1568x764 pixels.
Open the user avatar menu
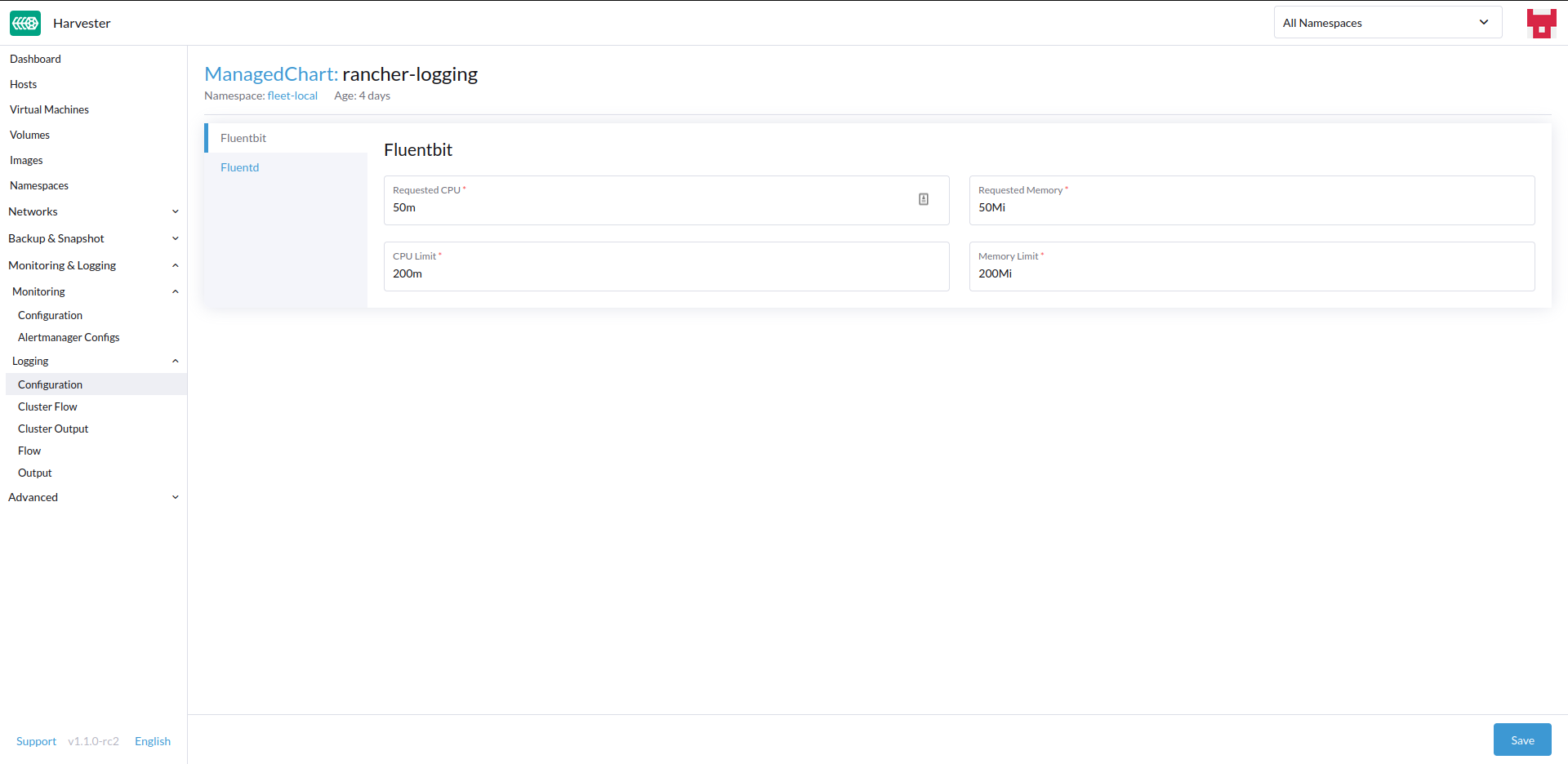point(1541,23)
